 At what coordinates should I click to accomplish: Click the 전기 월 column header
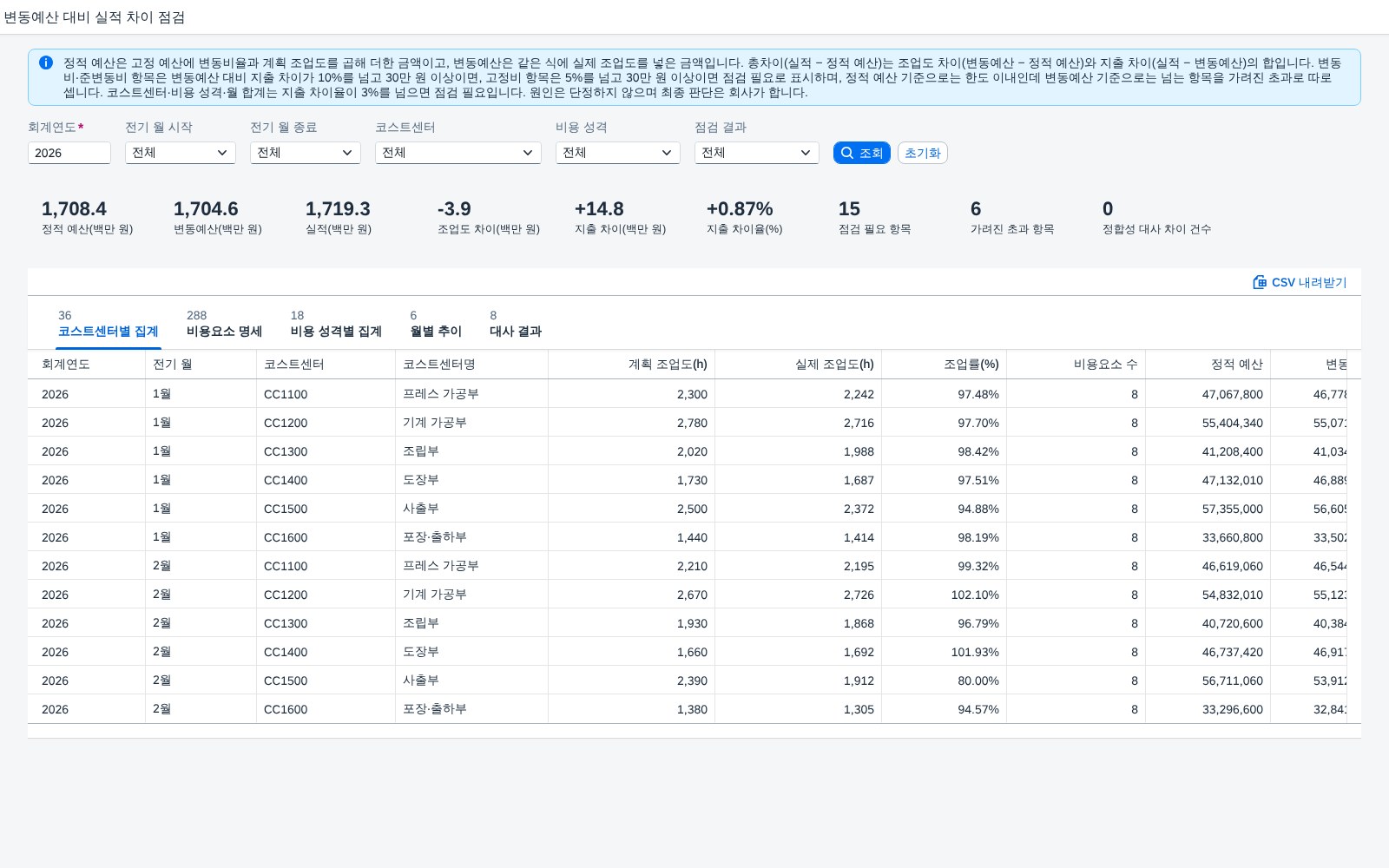[x=201, y=365]
